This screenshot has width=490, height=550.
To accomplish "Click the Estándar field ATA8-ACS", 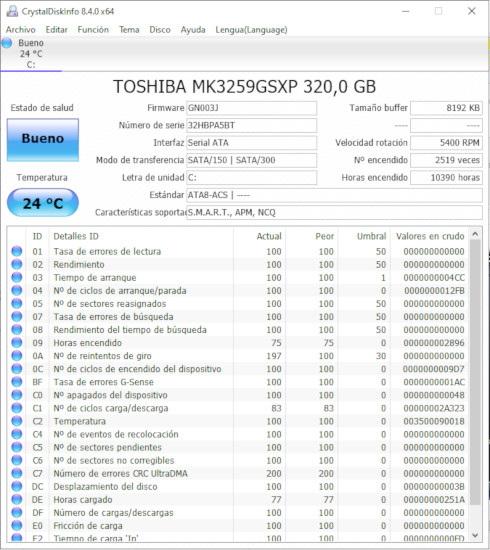I will [x=334, y=195].
